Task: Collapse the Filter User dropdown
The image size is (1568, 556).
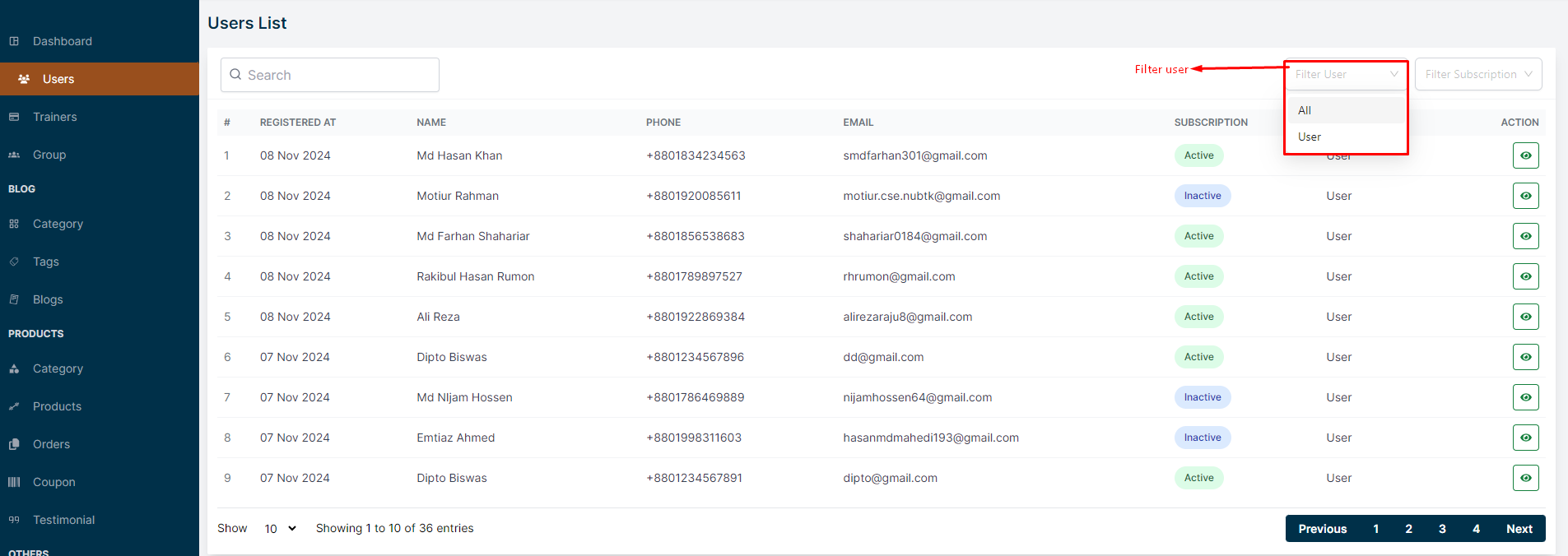Action: tap(1394, 74)
